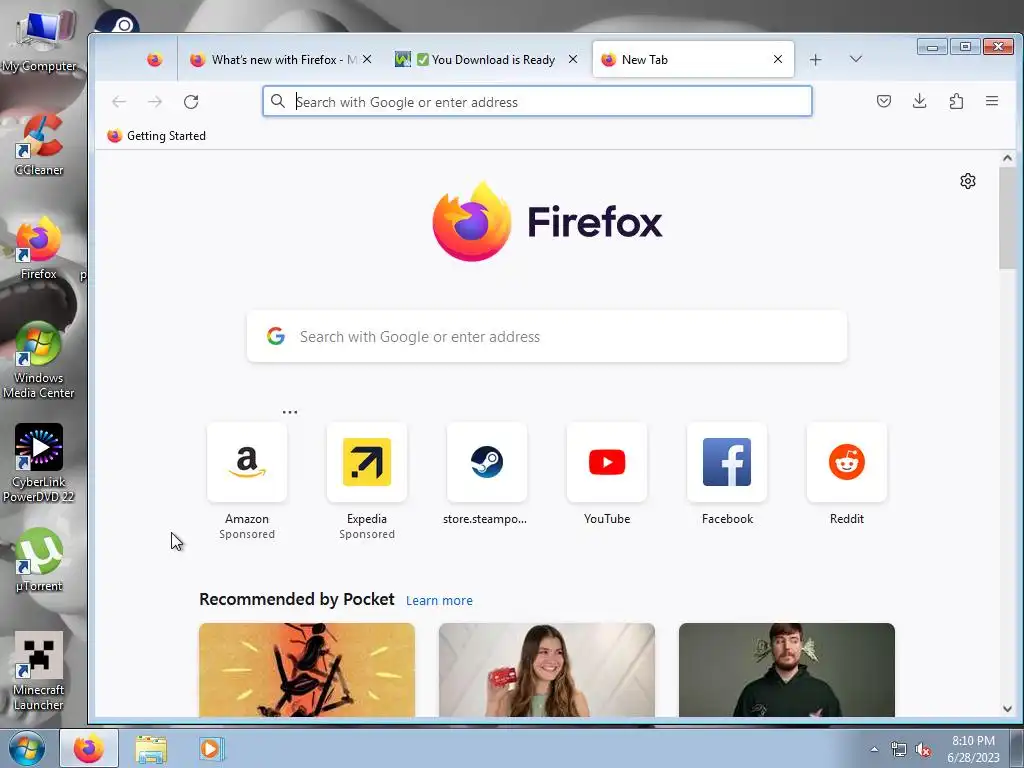Click the vertical scrollbar thumb
This screenshot has height=768, width=1024.
point(1007,217)
